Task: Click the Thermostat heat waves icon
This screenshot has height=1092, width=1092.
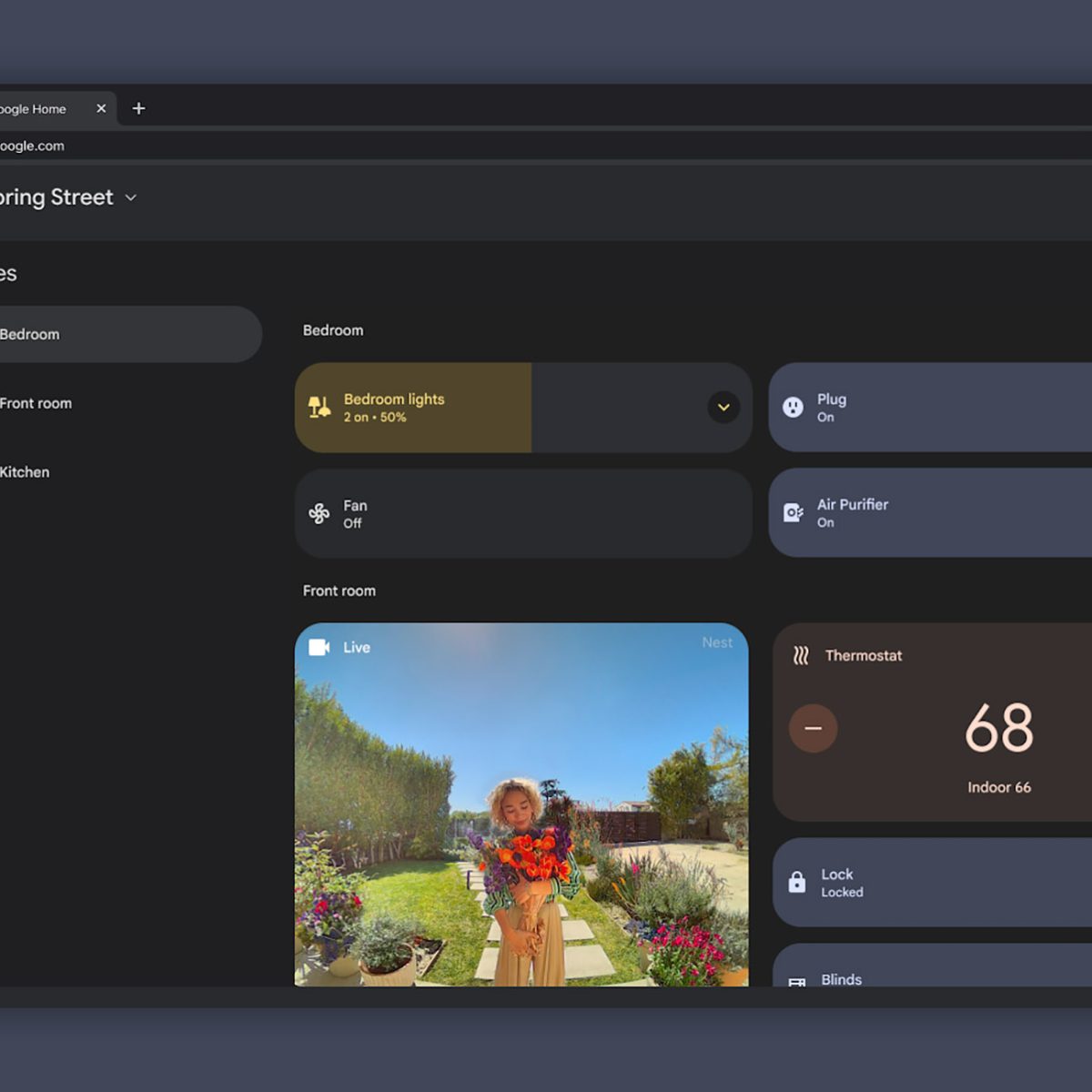Action: pyautogui.click(x=801, y=655)
